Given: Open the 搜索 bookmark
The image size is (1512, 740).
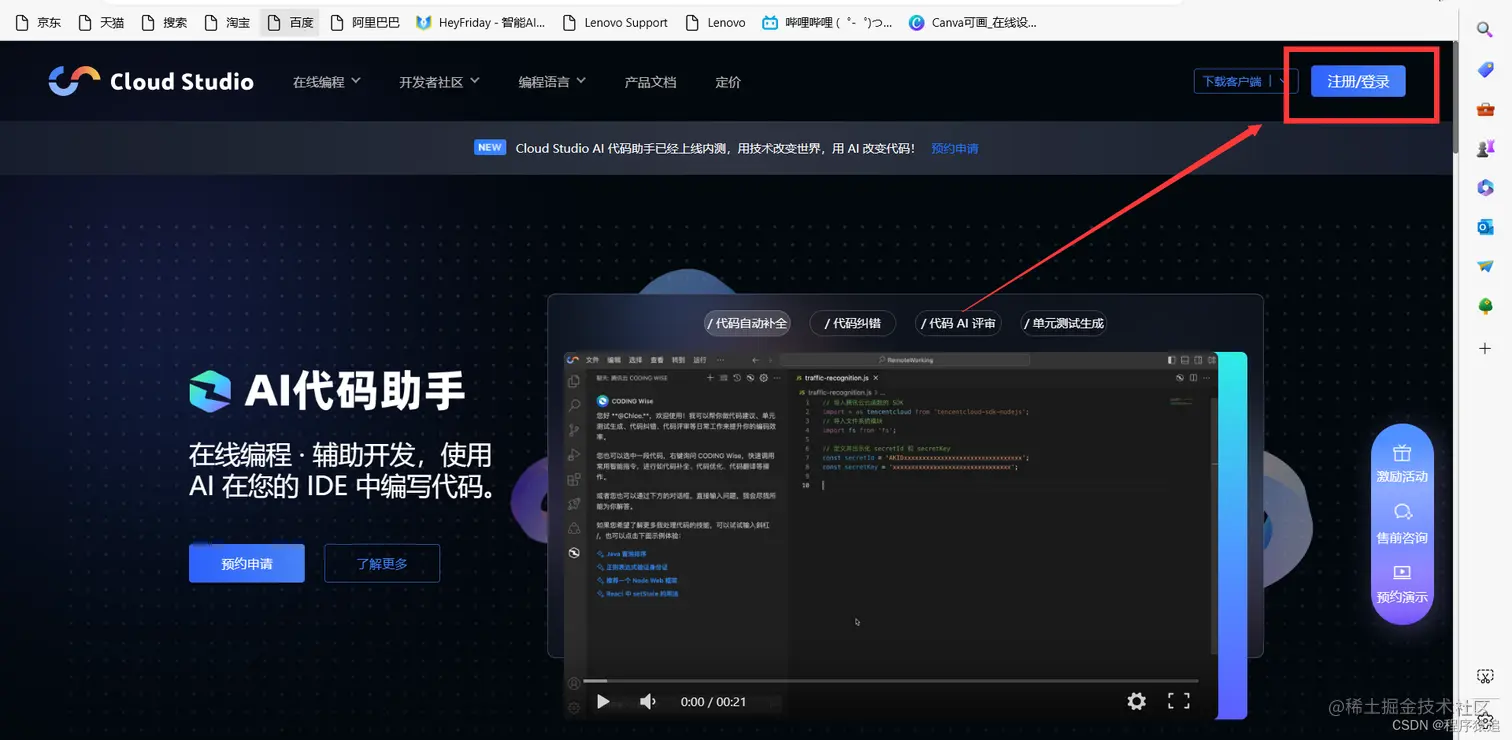Looking at the screenshot, I should pos(164,22).
